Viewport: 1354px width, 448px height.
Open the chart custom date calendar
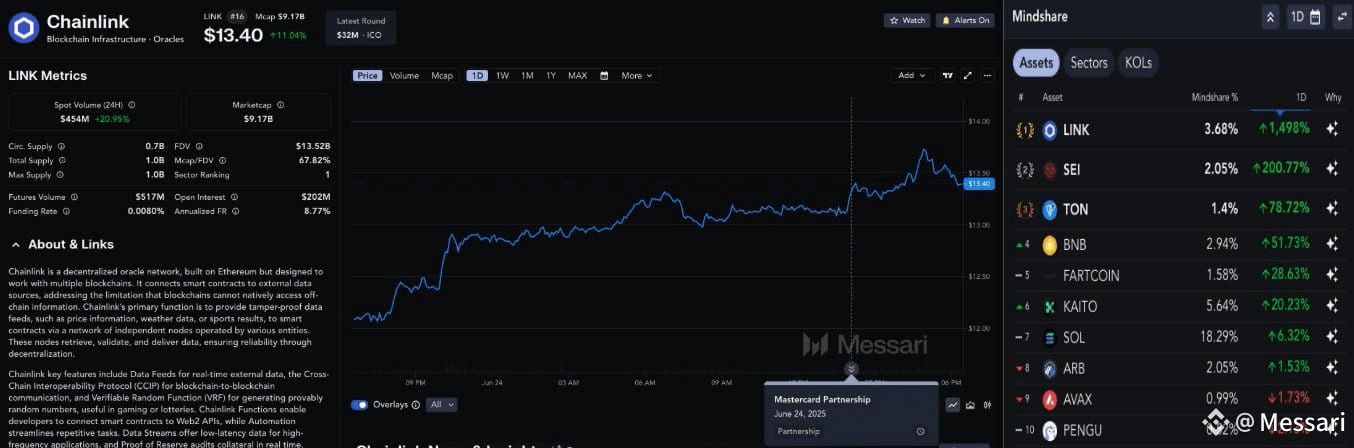[604, 75]
